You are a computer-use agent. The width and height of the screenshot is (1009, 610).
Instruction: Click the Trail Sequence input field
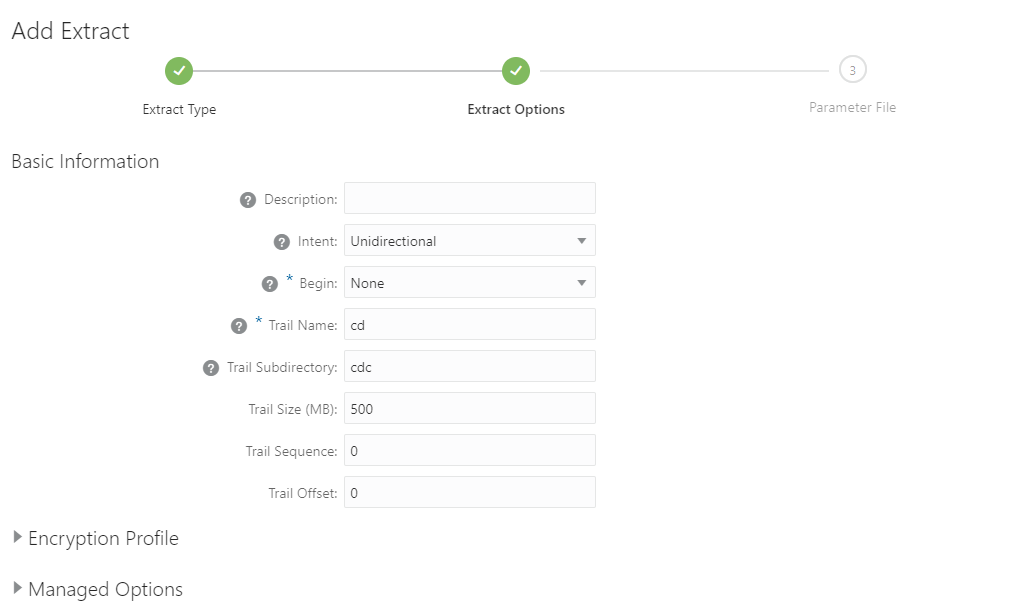(x=470, y=451)
